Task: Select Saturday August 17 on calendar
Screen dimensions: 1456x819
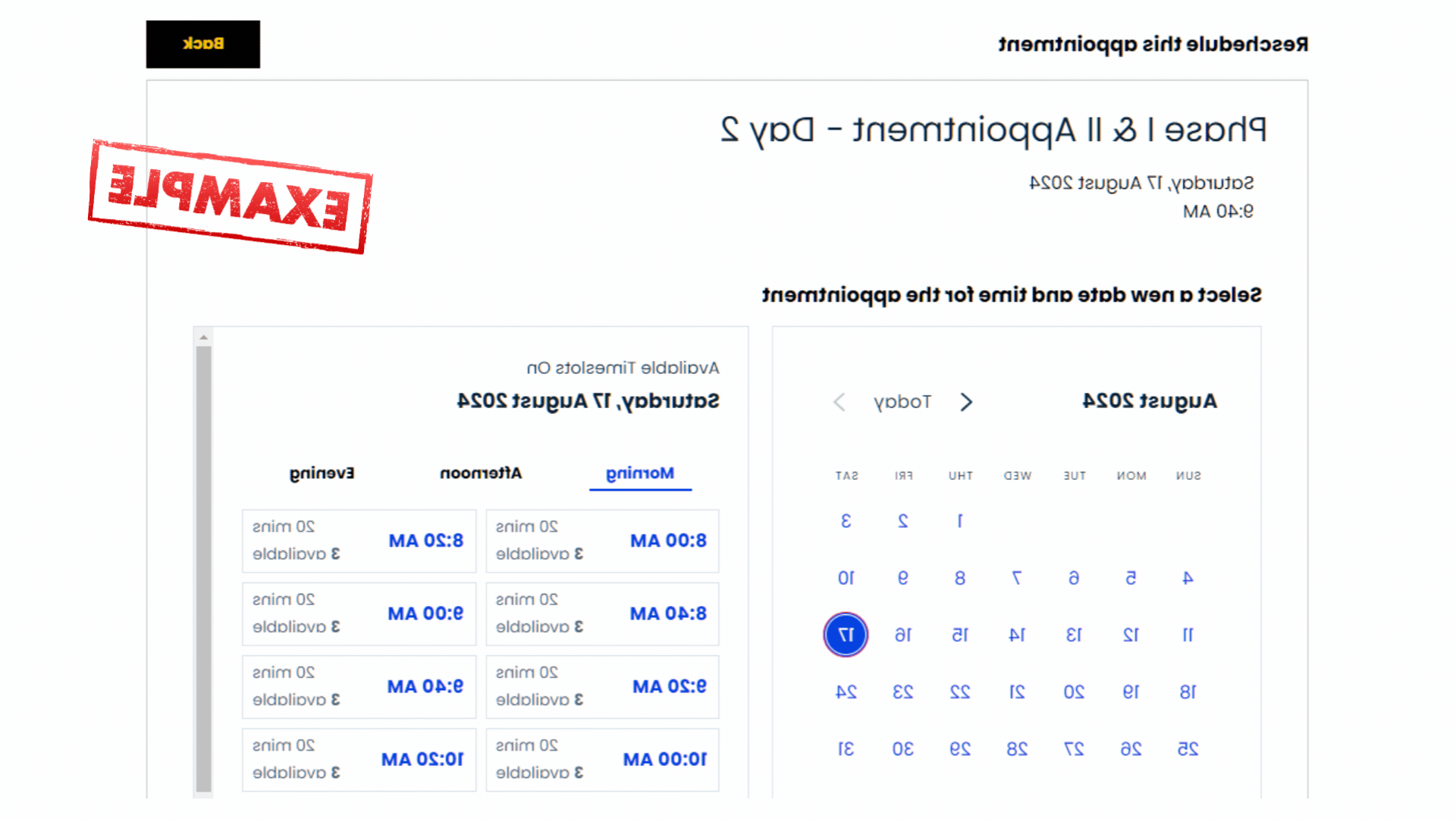Action: (x=846, y=635)
